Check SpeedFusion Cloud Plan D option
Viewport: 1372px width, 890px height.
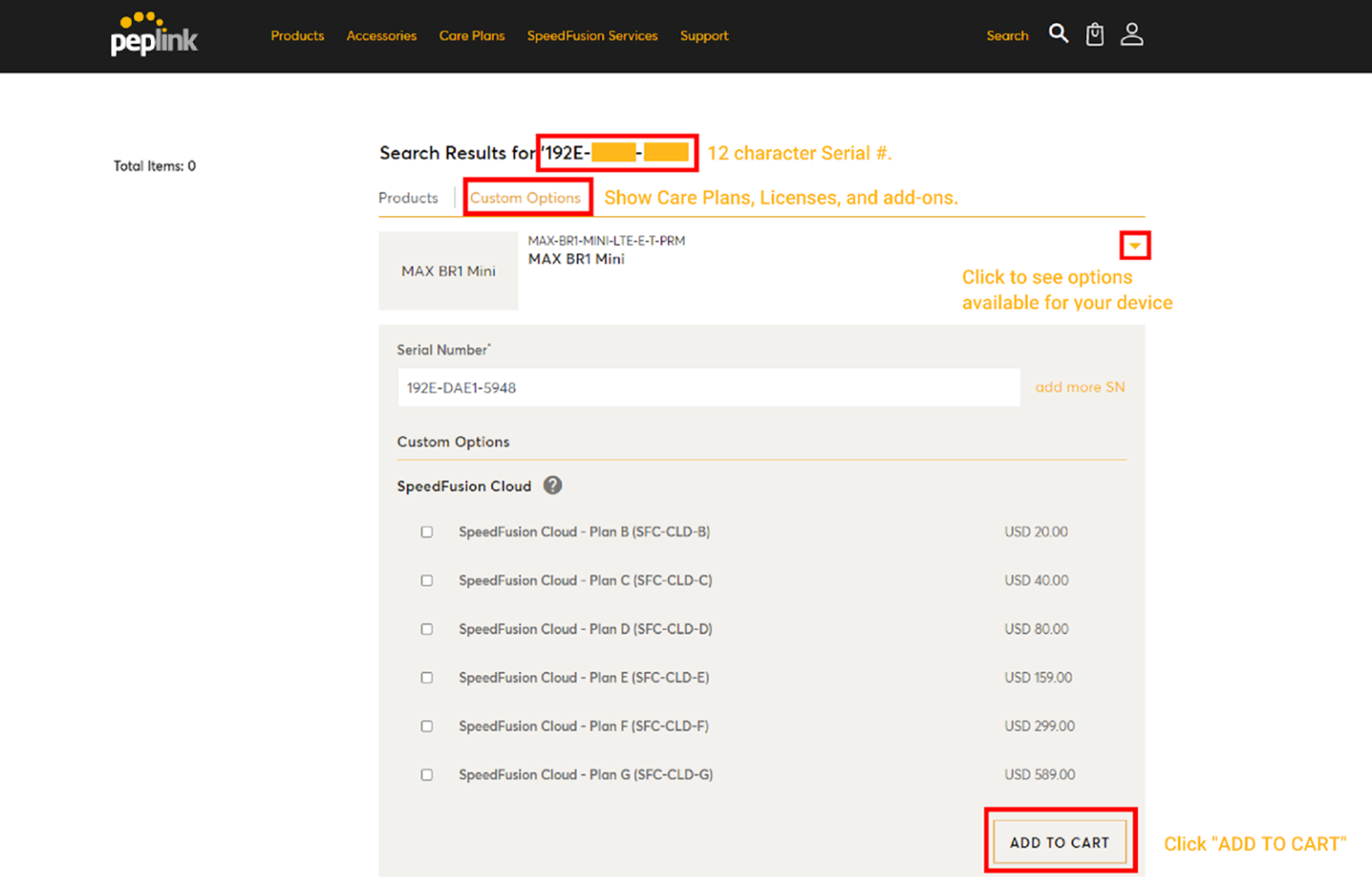click(x=427, y=629)
